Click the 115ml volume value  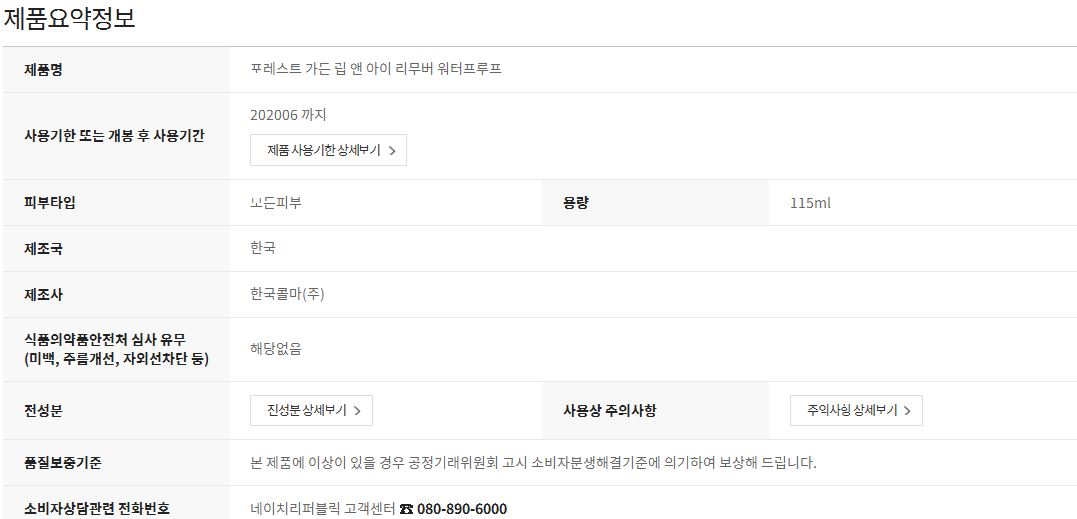[x=810, y=203]
